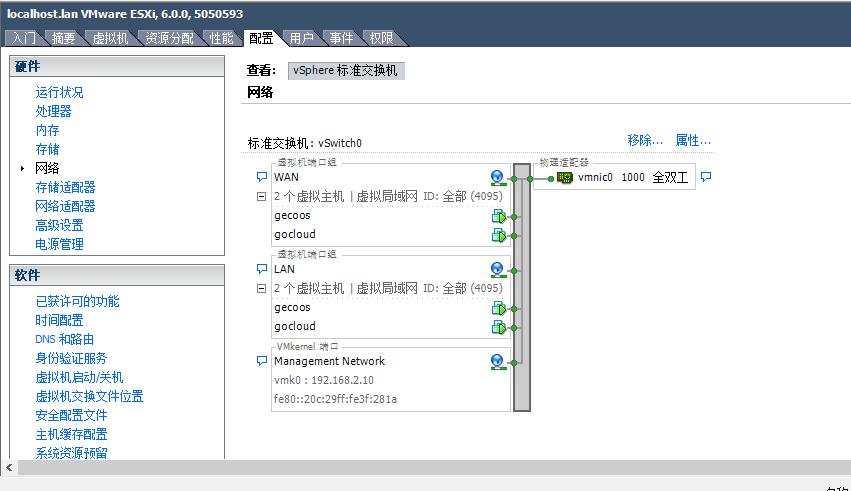Screen dimensions: 851x491
Task: Open 电源管理 settings
Action: (59, 244)
